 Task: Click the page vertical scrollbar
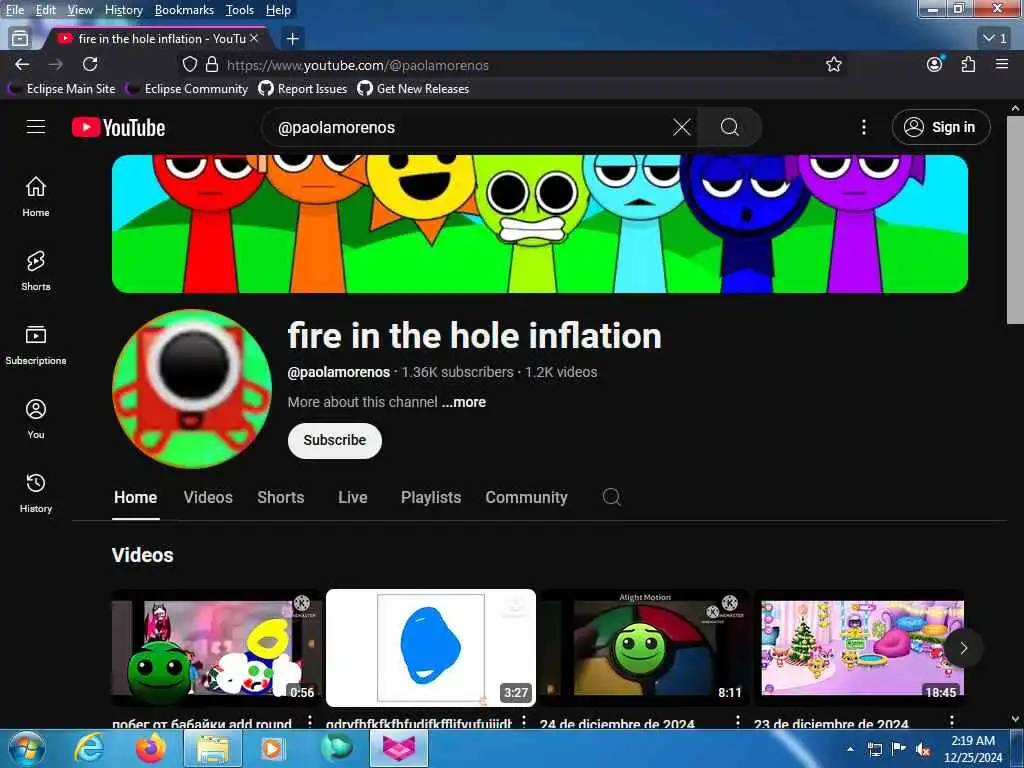(1015, 219)
